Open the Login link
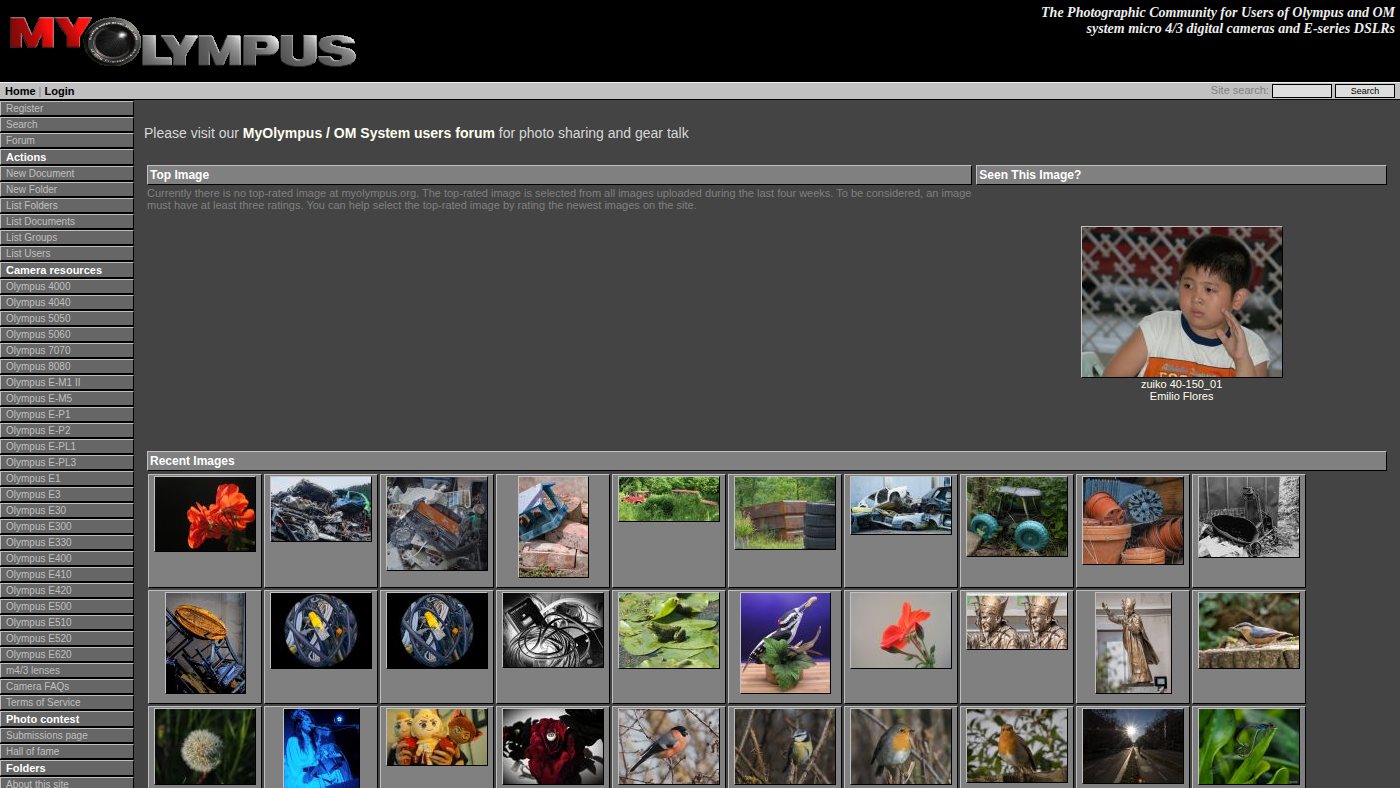The height and width of the screenshot is (788, 1400). [x=59, y=91]
